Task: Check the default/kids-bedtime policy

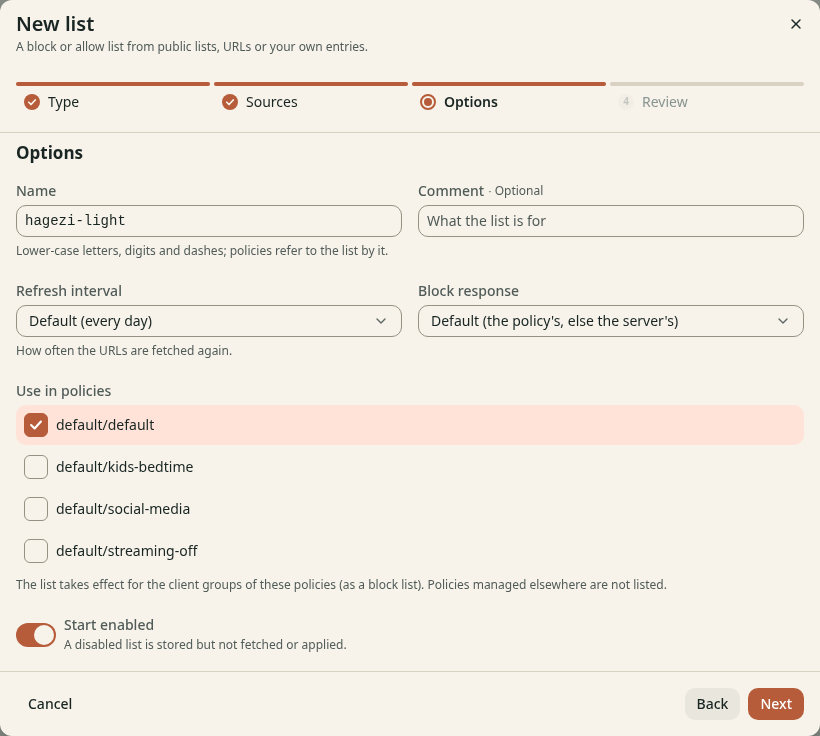Action: 36,467
